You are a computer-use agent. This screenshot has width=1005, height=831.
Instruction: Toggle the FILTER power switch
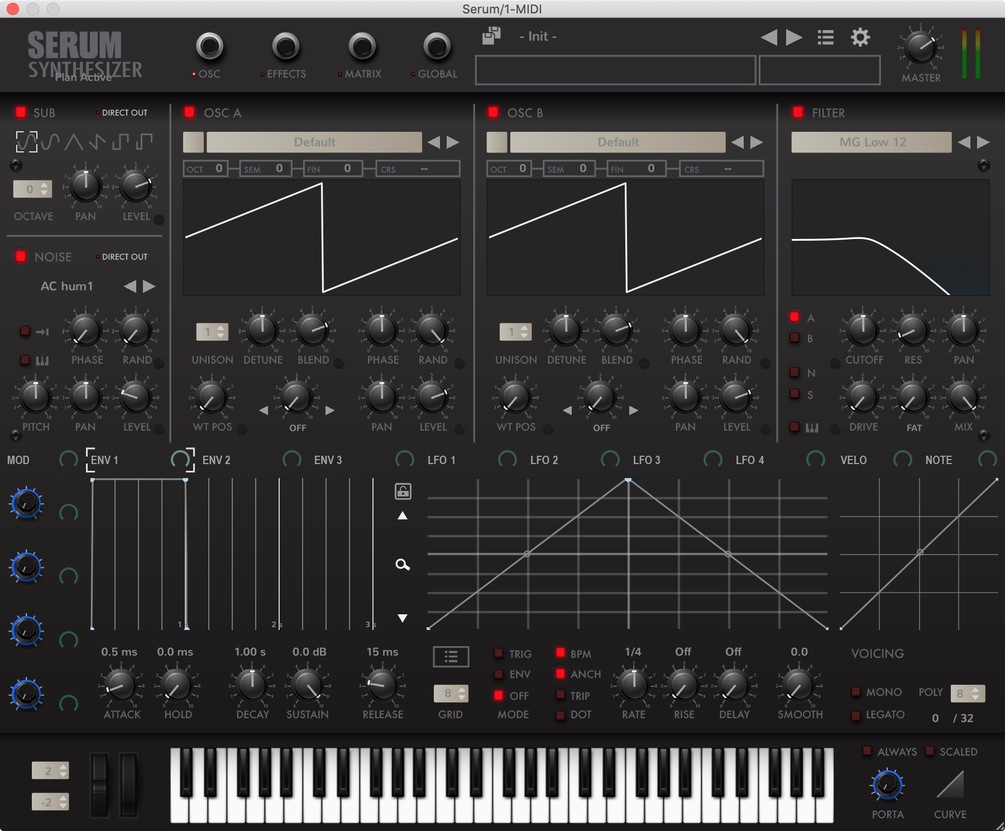pyautogui.click(x=798, y=112)
